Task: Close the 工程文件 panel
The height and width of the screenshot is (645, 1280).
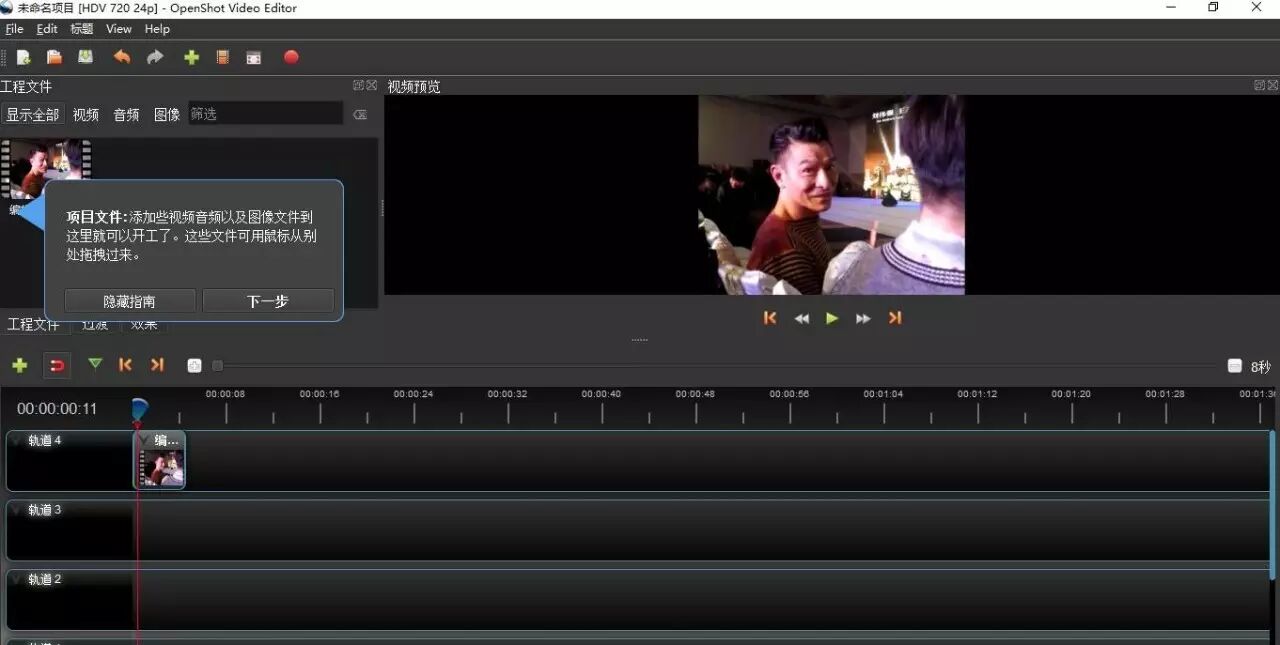Action: click(372, 85)
